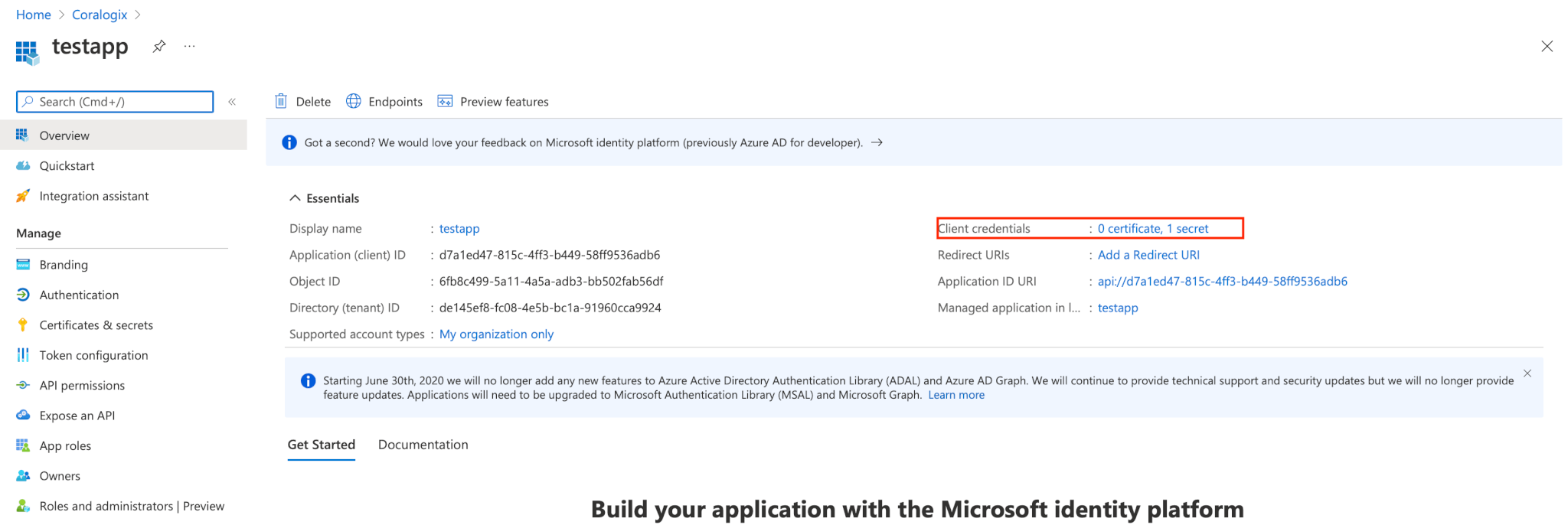The width and height of the screenshot is (1568, 525).
Task: Click the Add a Redirect URI link
Action: tap(1148, 255)
